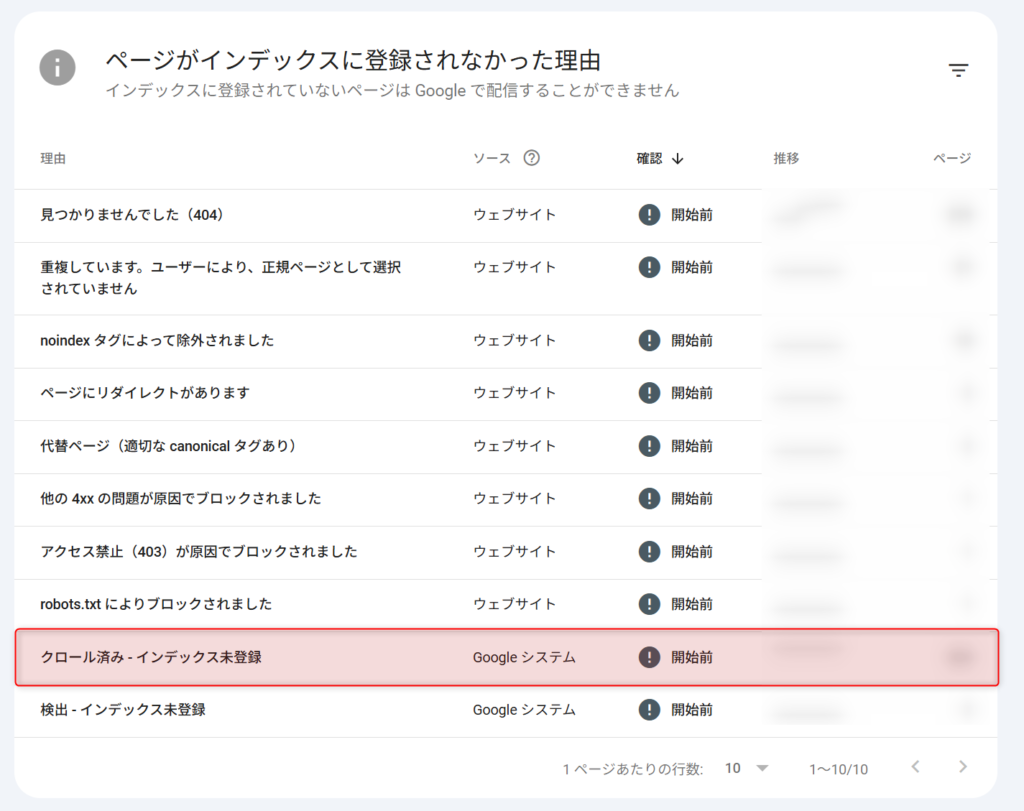Open the filter icon at the top right

tap(958, 70)
